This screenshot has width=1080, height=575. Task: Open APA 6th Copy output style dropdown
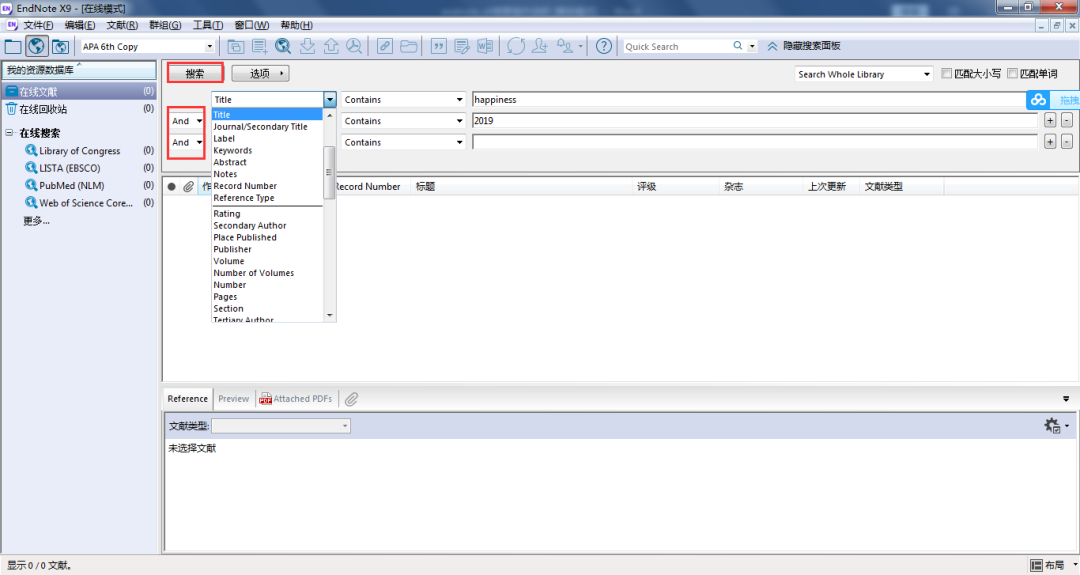pos(209,47)
